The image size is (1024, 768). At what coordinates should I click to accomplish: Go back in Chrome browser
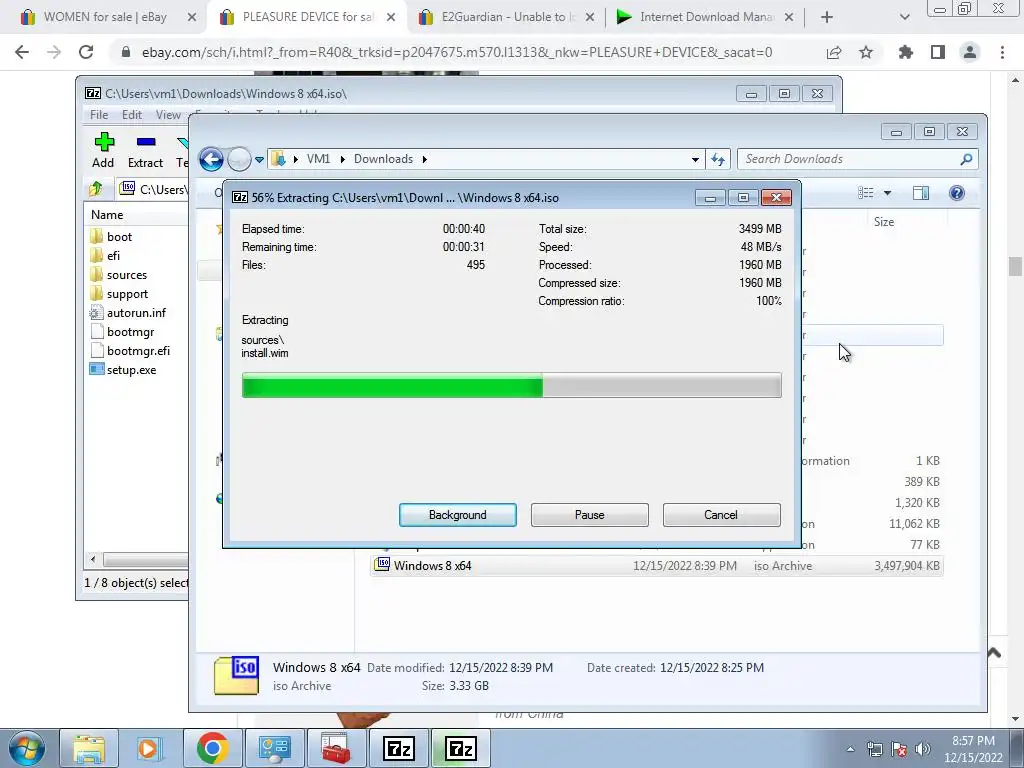[22, 52]
